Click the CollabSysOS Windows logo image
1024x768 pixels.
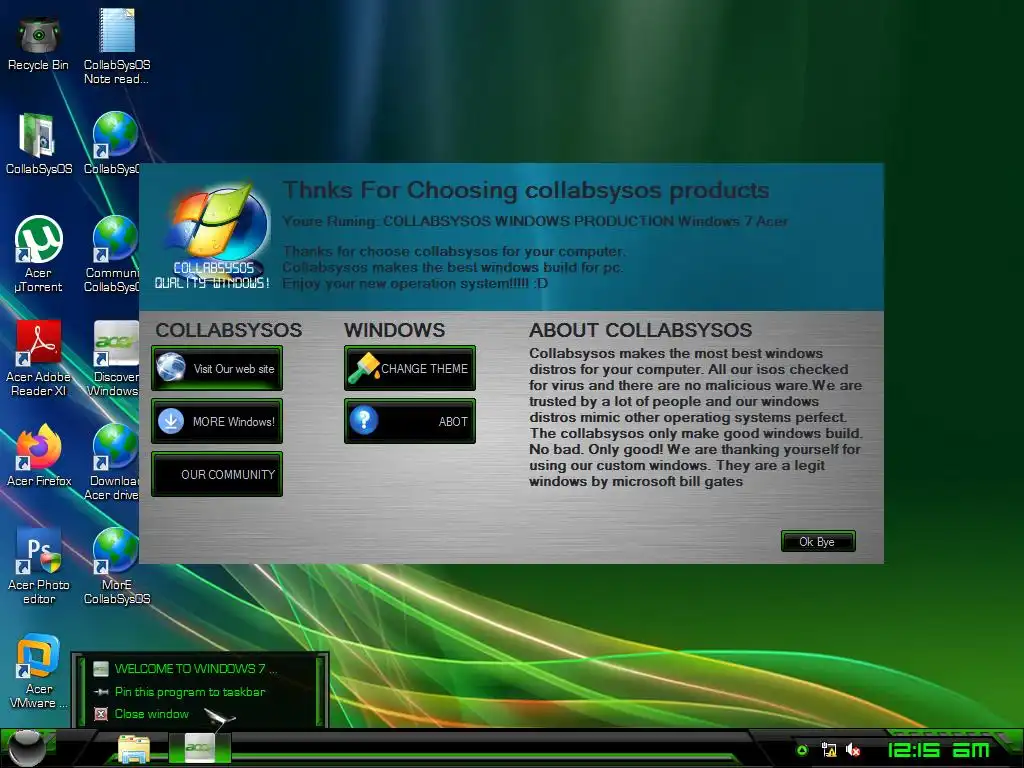[x=213, y=235]
